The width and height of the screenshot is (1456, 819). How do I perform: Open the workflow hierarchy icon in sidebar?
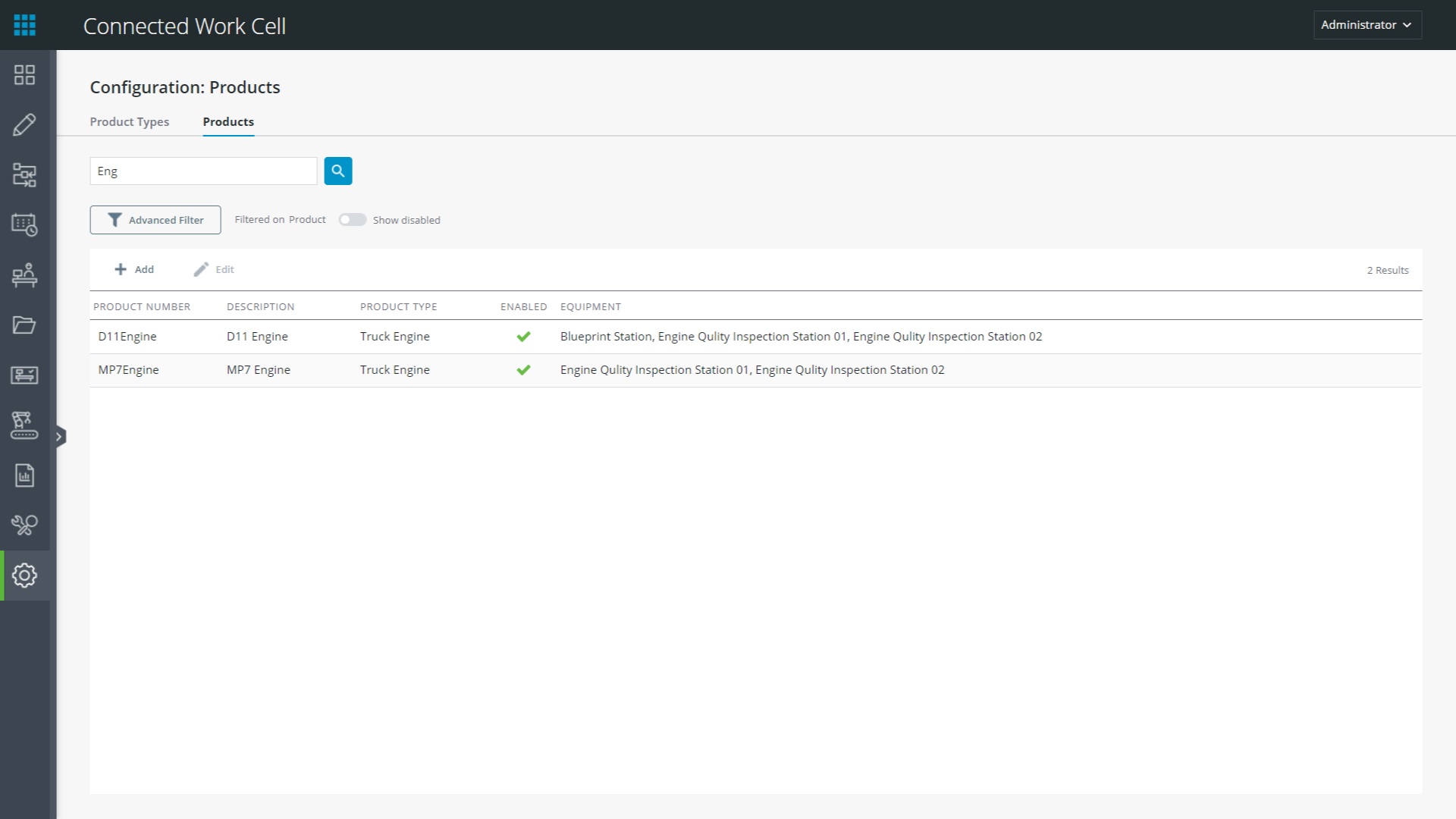point(24,174)
